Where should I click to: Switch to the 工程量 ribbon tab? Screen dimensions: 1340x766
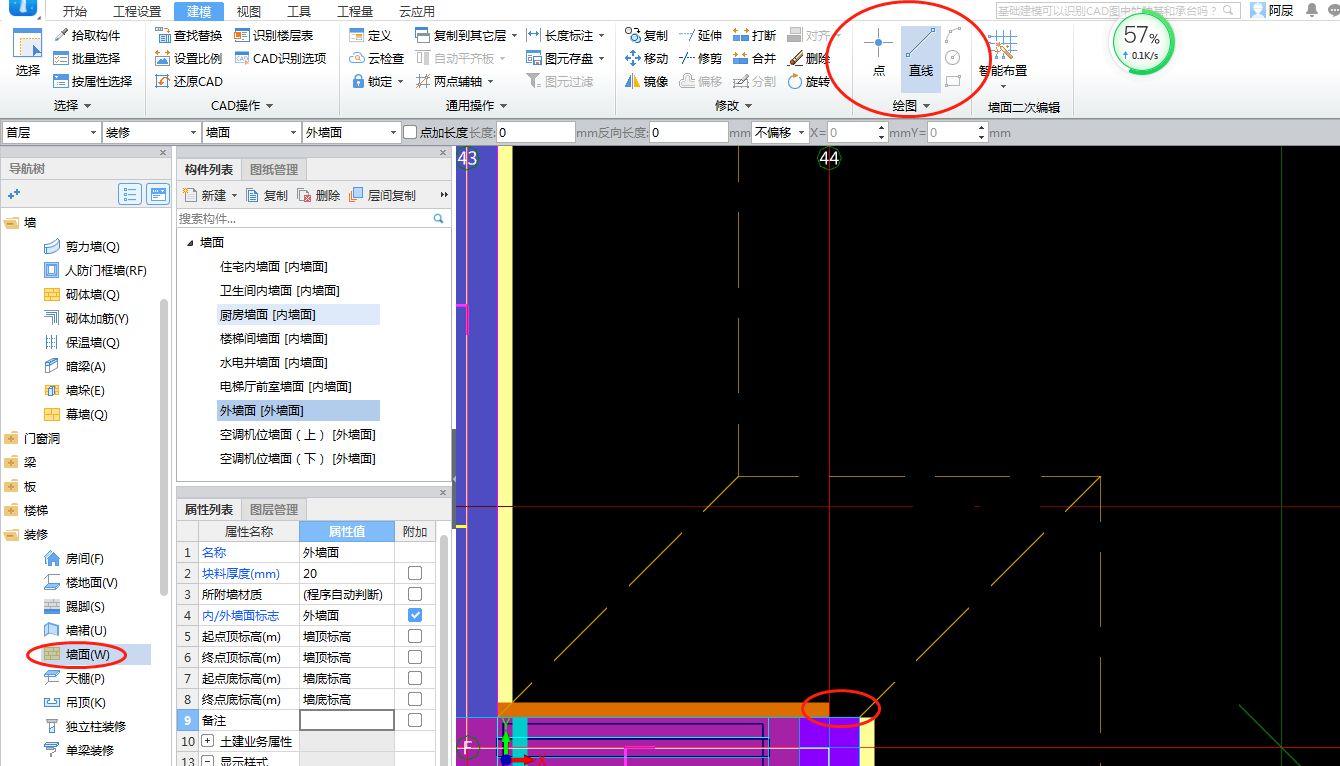[355, 12]
